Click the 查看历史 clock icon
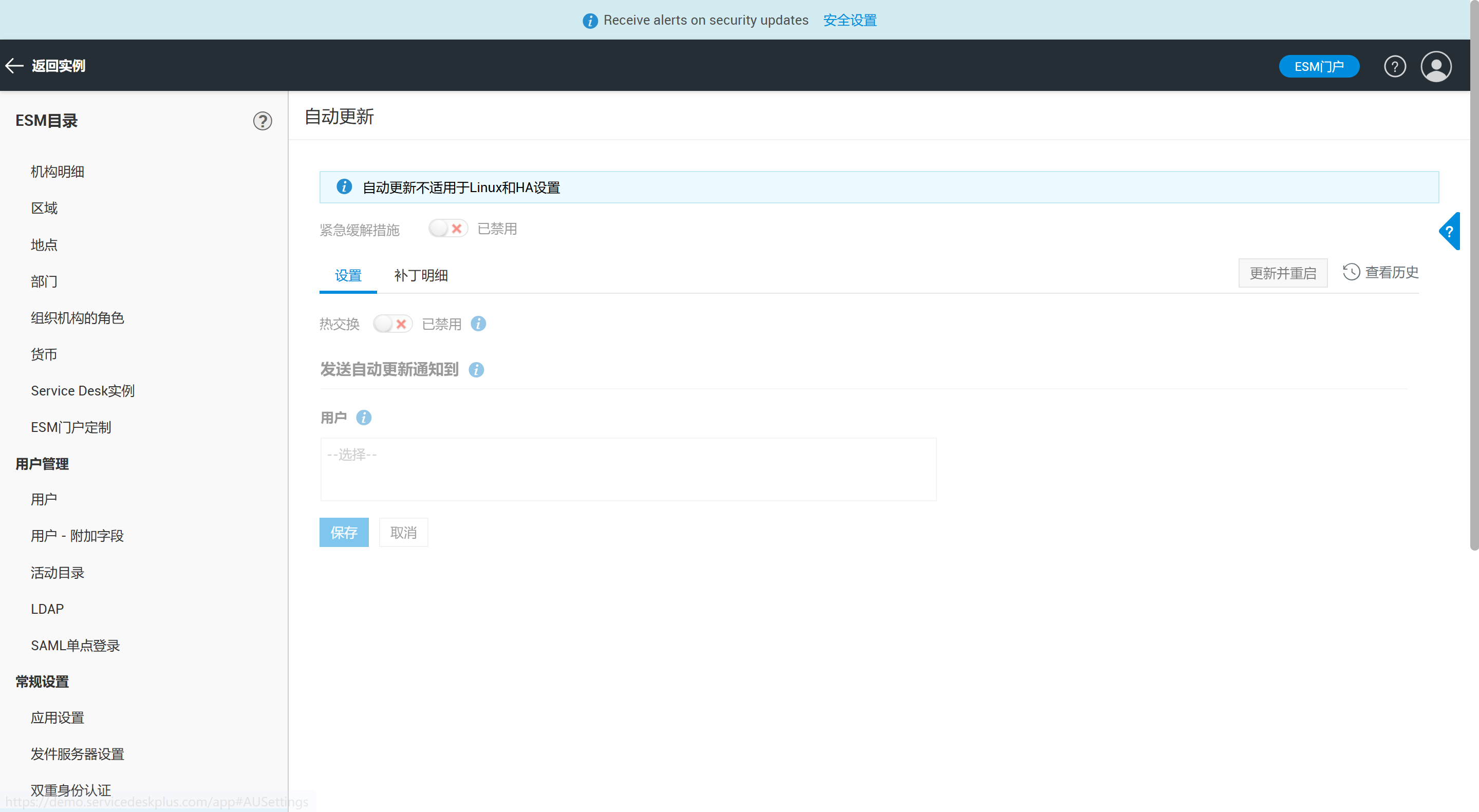 [1351, 272]
